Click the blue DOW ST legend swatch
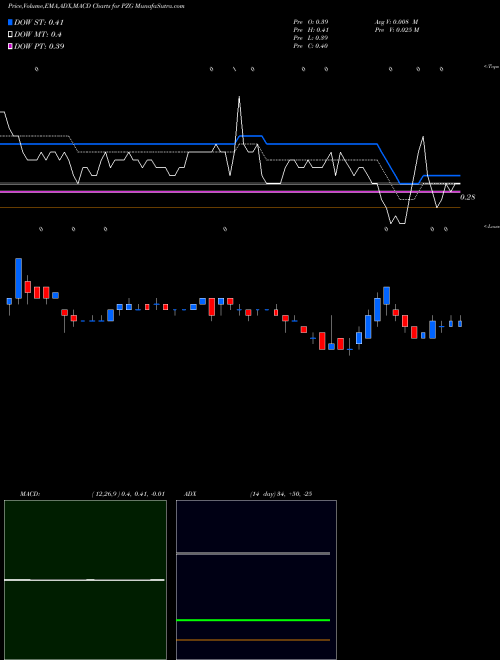This screenshot has height=660, width=500. point(10,22)
